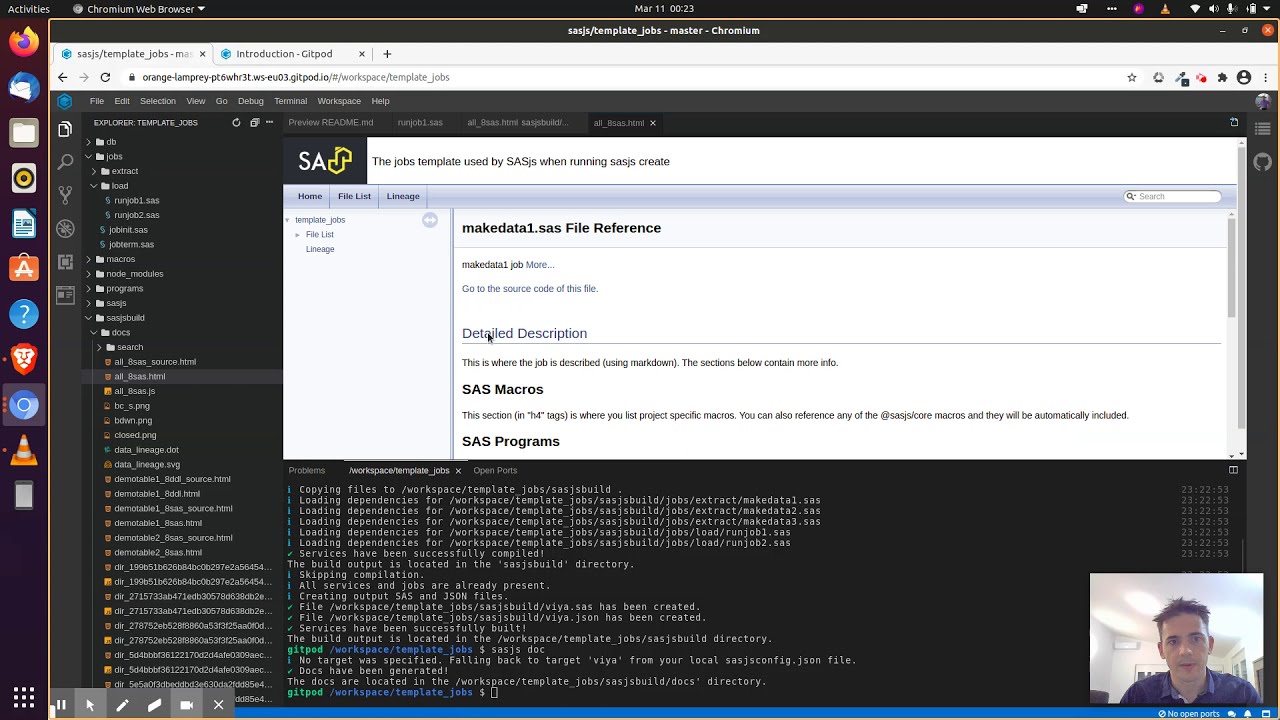Screen dimensions: 1280x720
Task: Open the Extensions view in activity bar
Action: tap(65, 262)
